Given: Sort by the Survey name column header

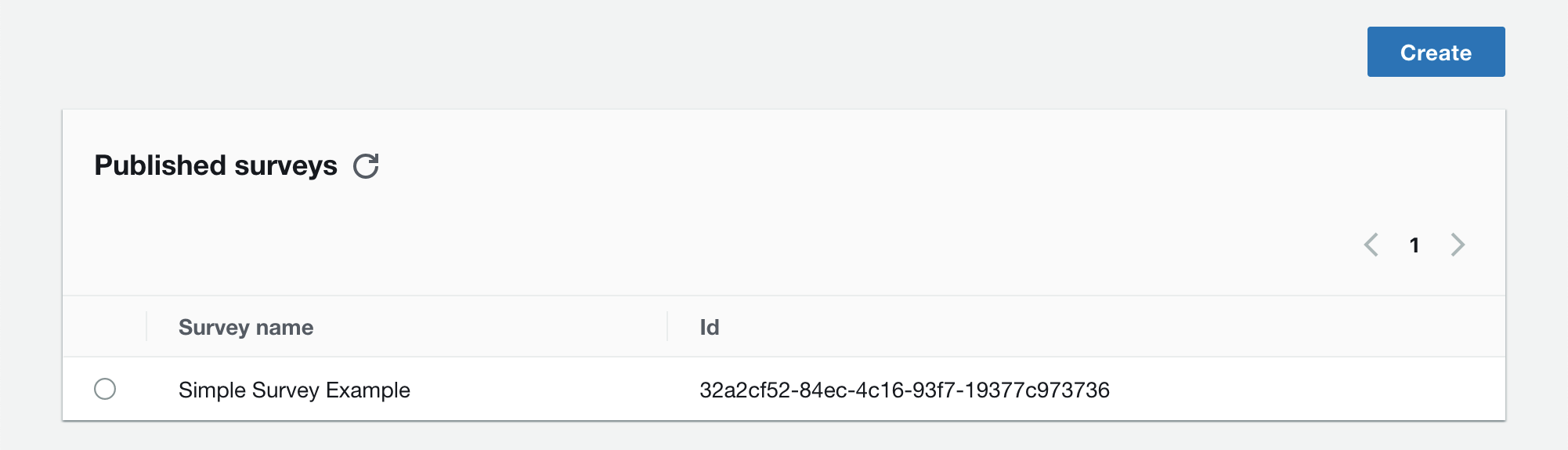Looking at the screenshot, I should pos(246,327).
